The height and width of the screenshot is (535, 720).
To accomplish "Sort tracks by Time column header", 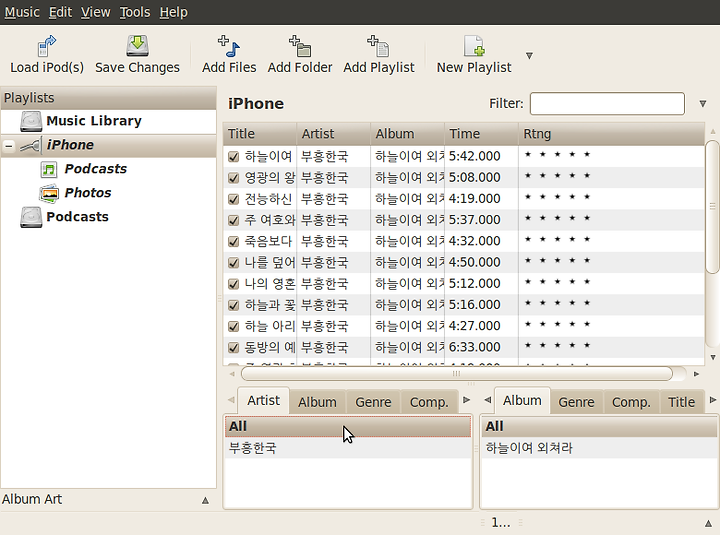I will (x=481, y=134).
